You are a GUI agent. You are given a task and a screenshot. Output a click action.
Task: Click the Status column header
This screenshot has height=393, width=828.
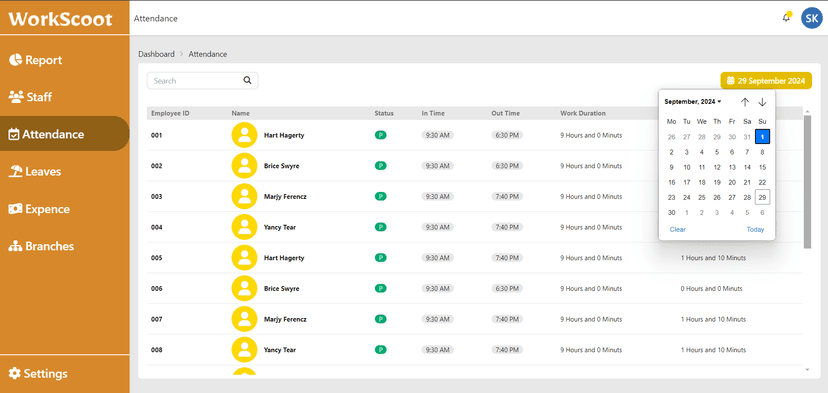point(384,113)
